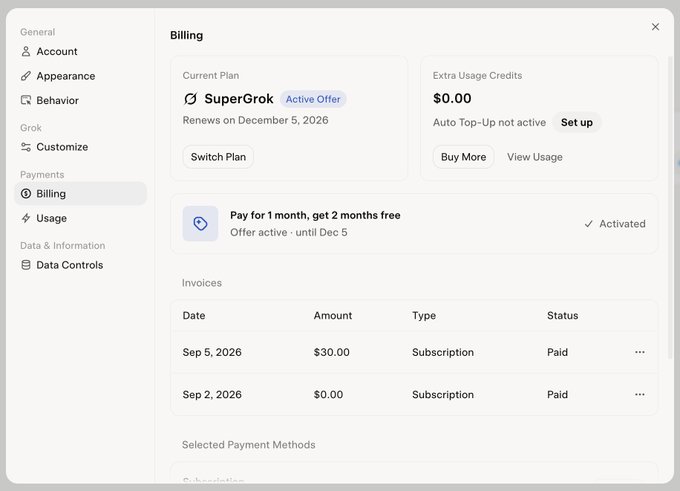Screen dimensions: 680x491
Task: Click Subscription type in Sep 5 row
Action: point(443,352)
